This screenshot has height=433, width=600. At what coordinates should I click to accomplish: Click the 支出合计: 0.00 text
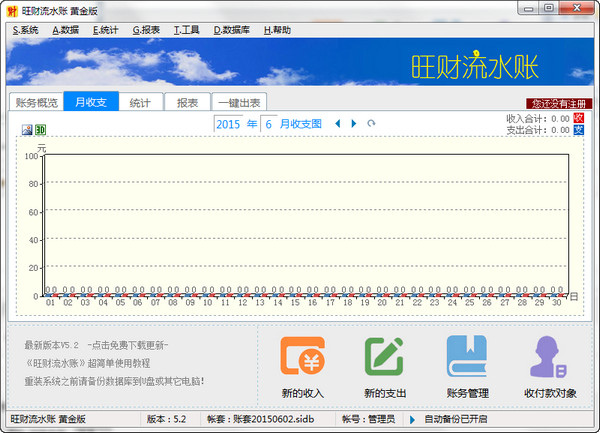coord(538,130)
